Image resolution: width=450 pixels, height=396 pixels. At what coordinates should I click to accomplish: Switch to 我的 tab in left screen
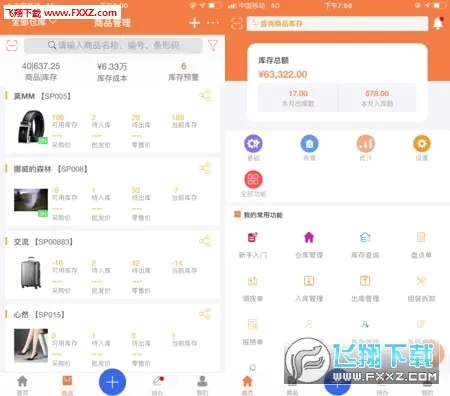point(202,385)
